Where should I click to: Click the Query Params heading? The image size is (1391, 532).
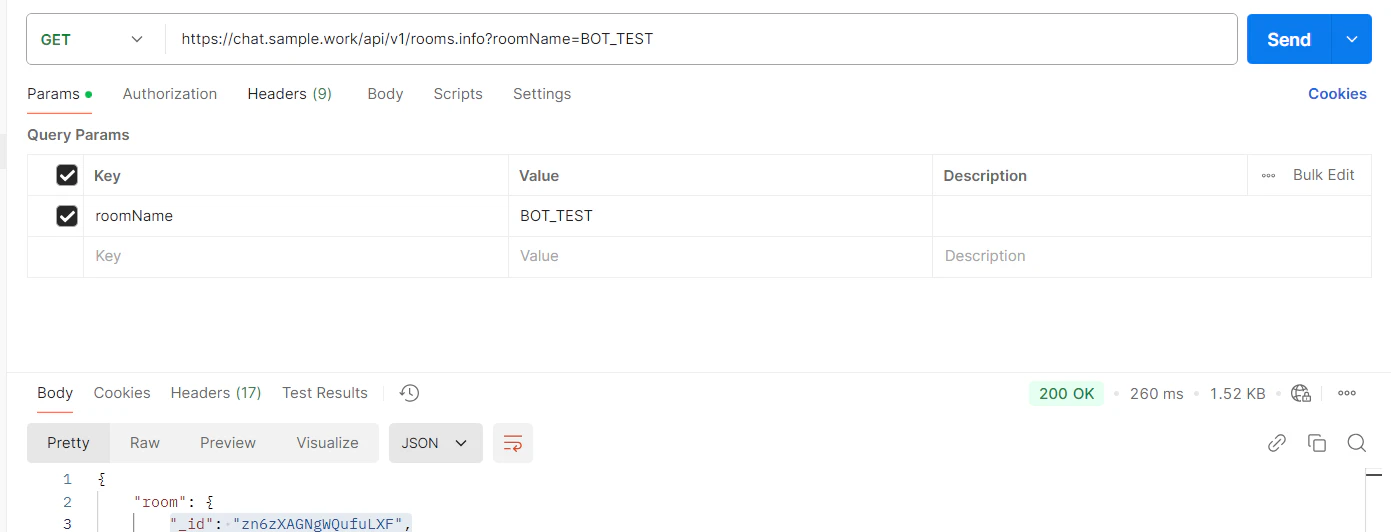(x=78, y=135)
